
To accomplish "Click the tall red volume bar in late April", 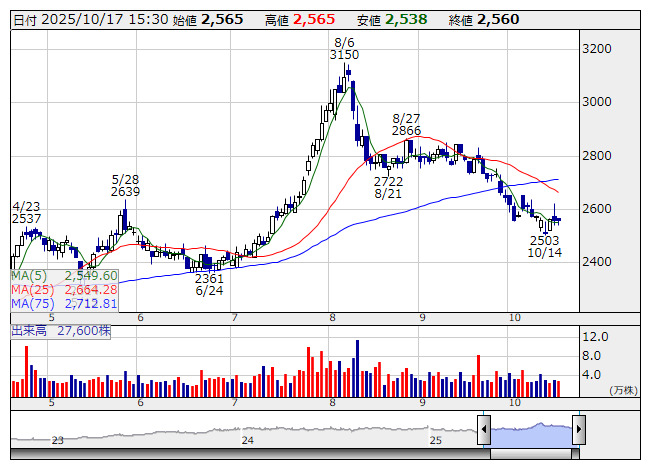I will [x=27, y=371].
